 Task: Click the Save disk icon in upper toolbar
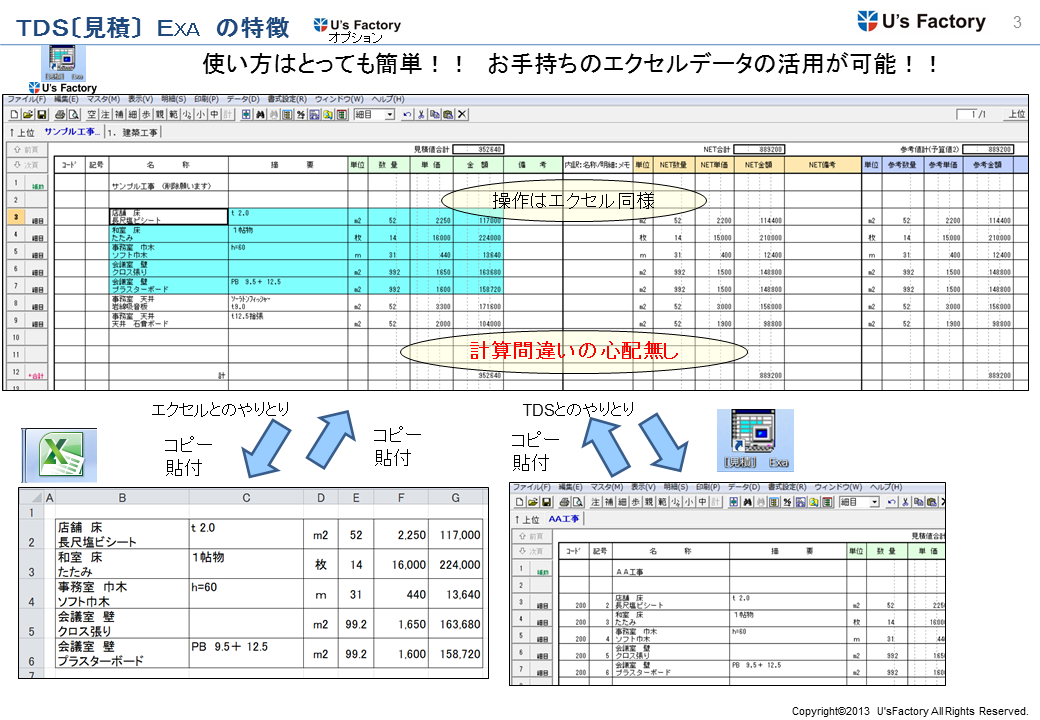[42, 114]
